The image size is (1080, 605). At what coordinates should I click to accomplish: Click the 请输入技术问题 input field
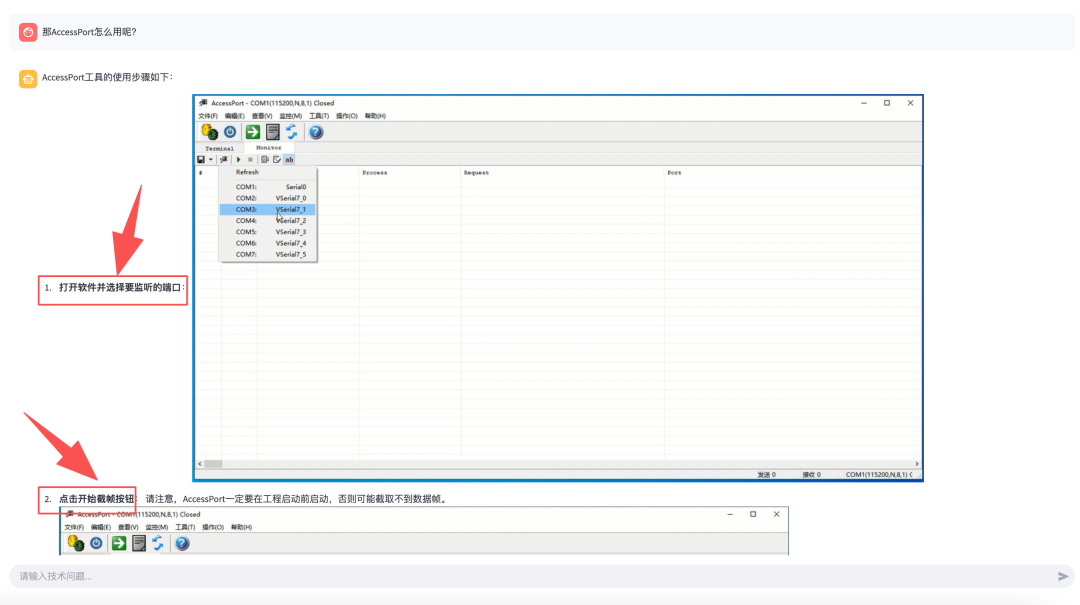click(500, 576)
